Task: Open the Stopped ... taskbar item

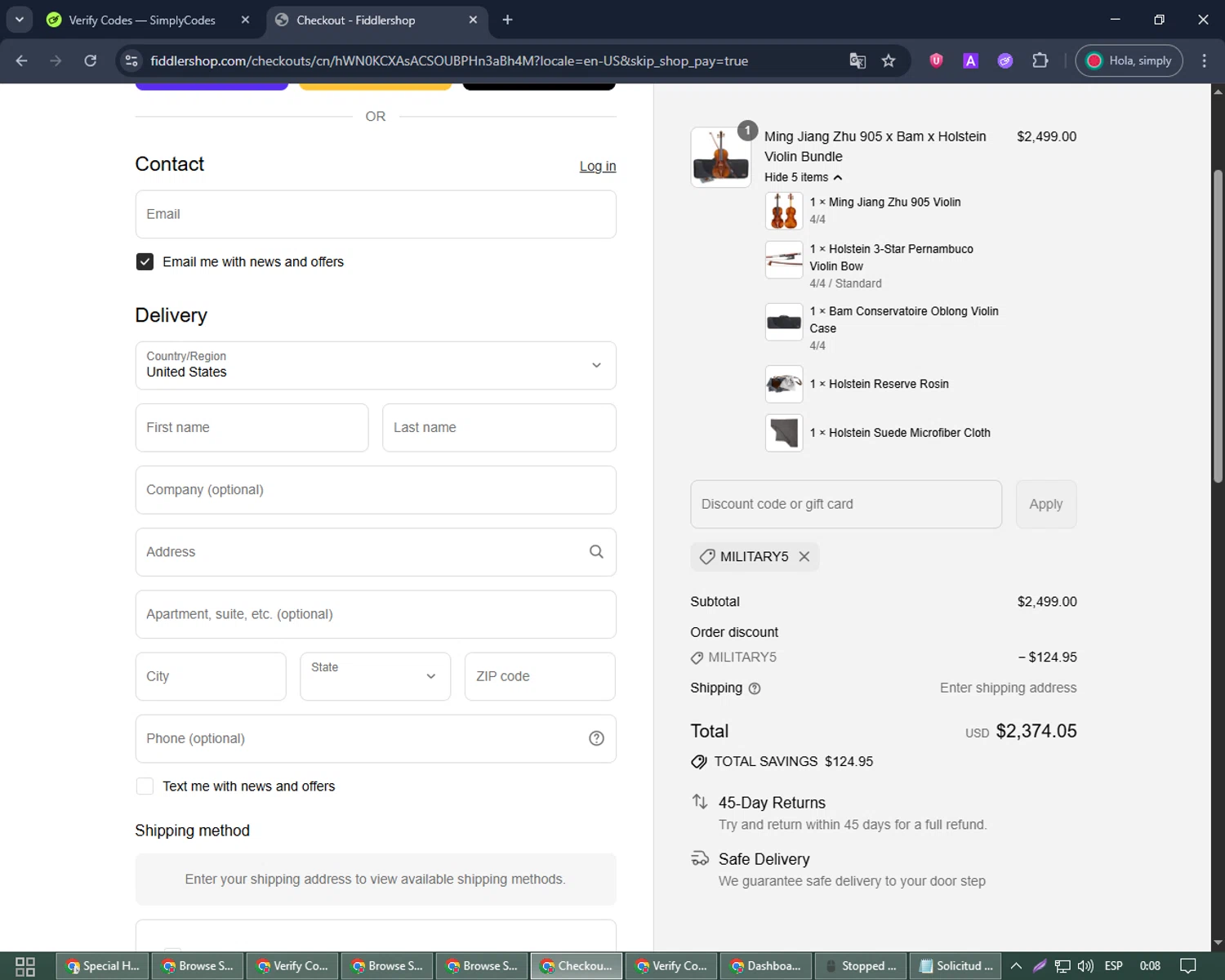Action: click(861, 966)
